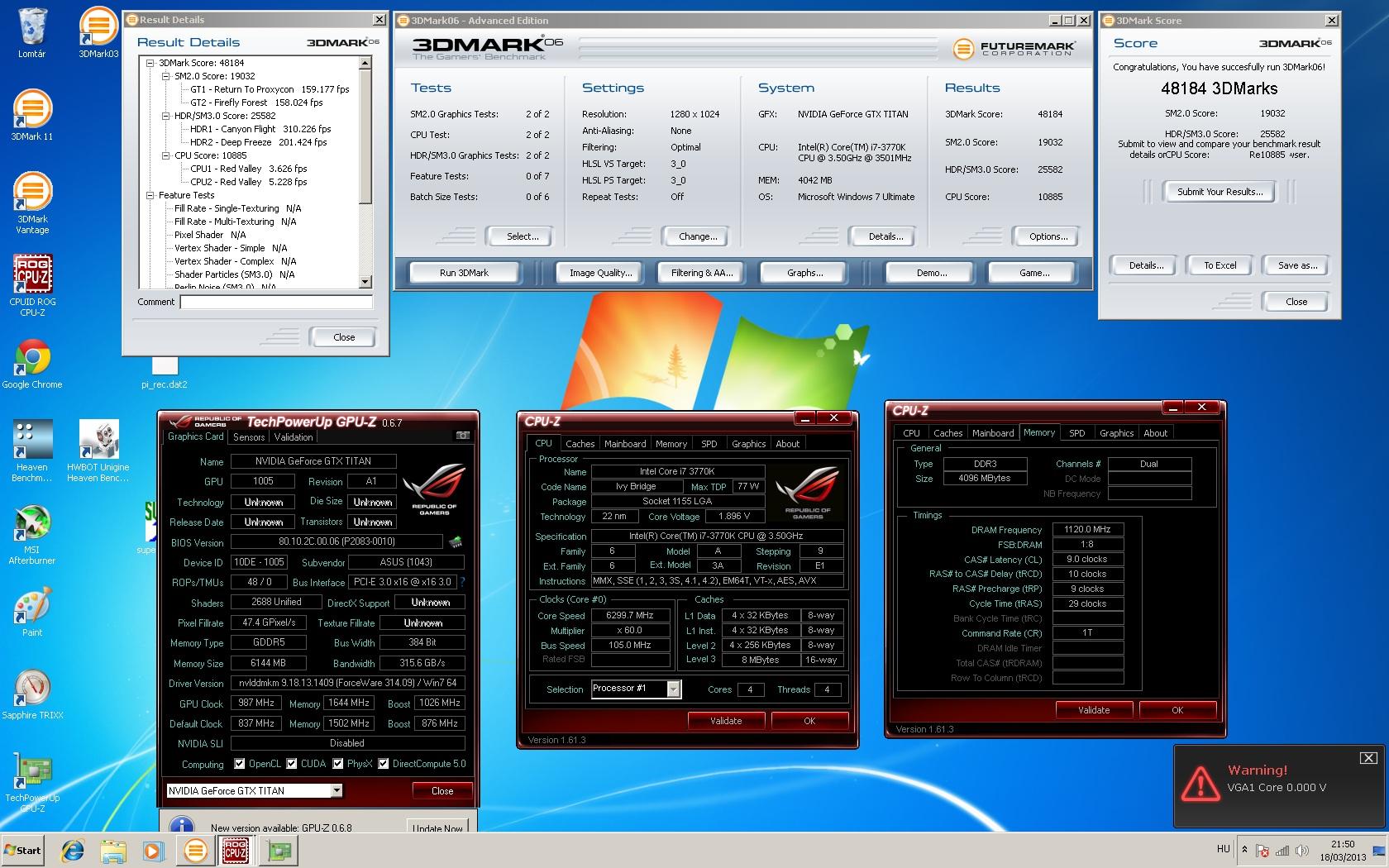
Task: Switch to GPU-Z taskbar button
Action: 279,851
